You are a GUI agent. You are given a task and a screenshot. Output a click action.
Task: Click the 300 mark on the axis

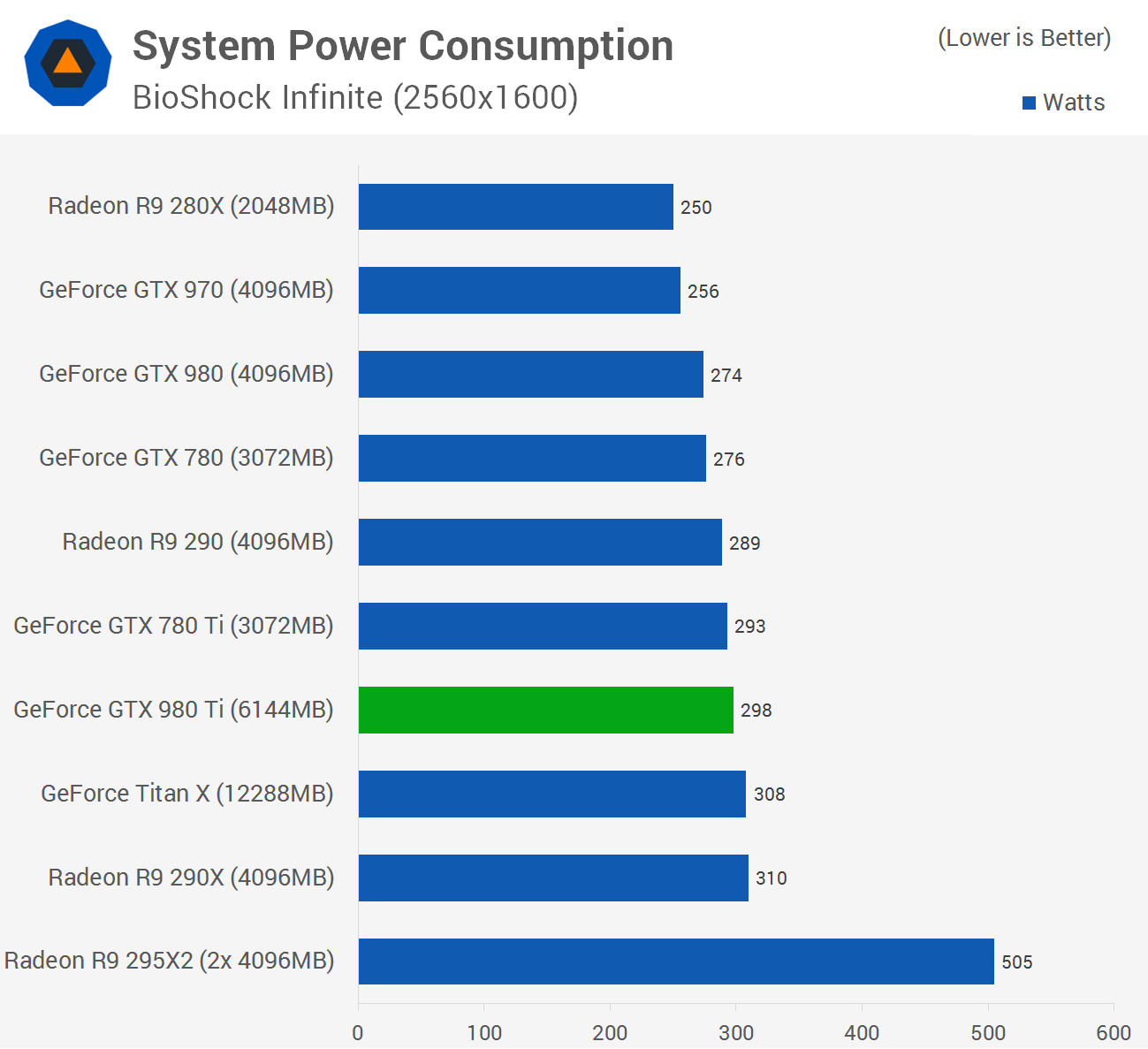[x=735, y=1031]
